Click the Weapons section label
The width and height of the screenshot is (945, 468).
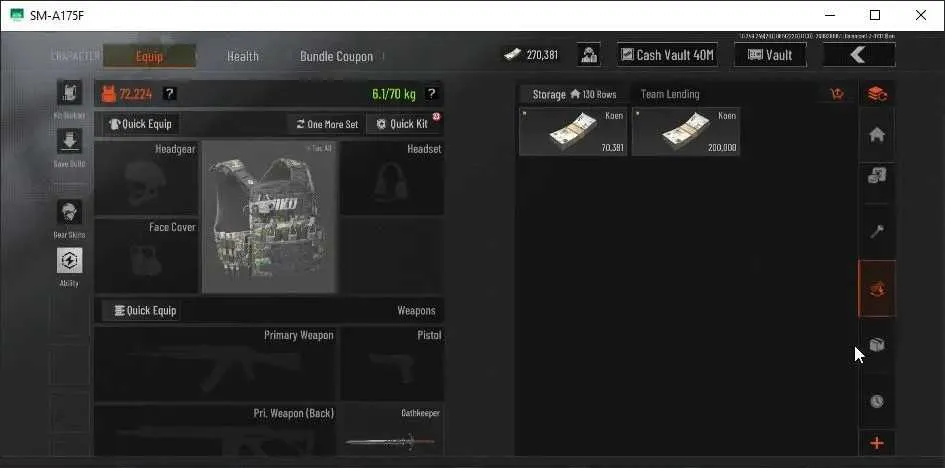click(416, 311)
